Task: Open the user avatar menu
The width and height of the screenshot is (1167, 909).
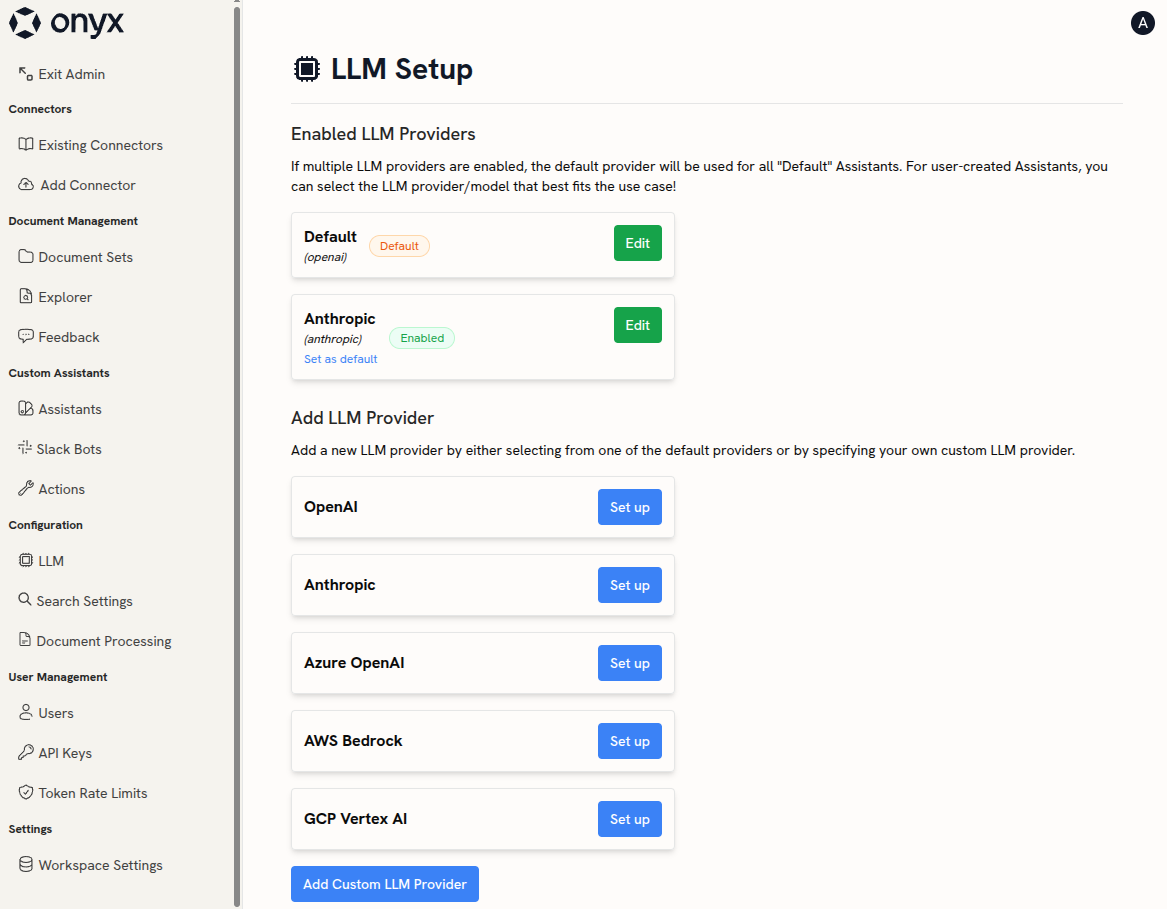Action: [x=1142, y=23]
